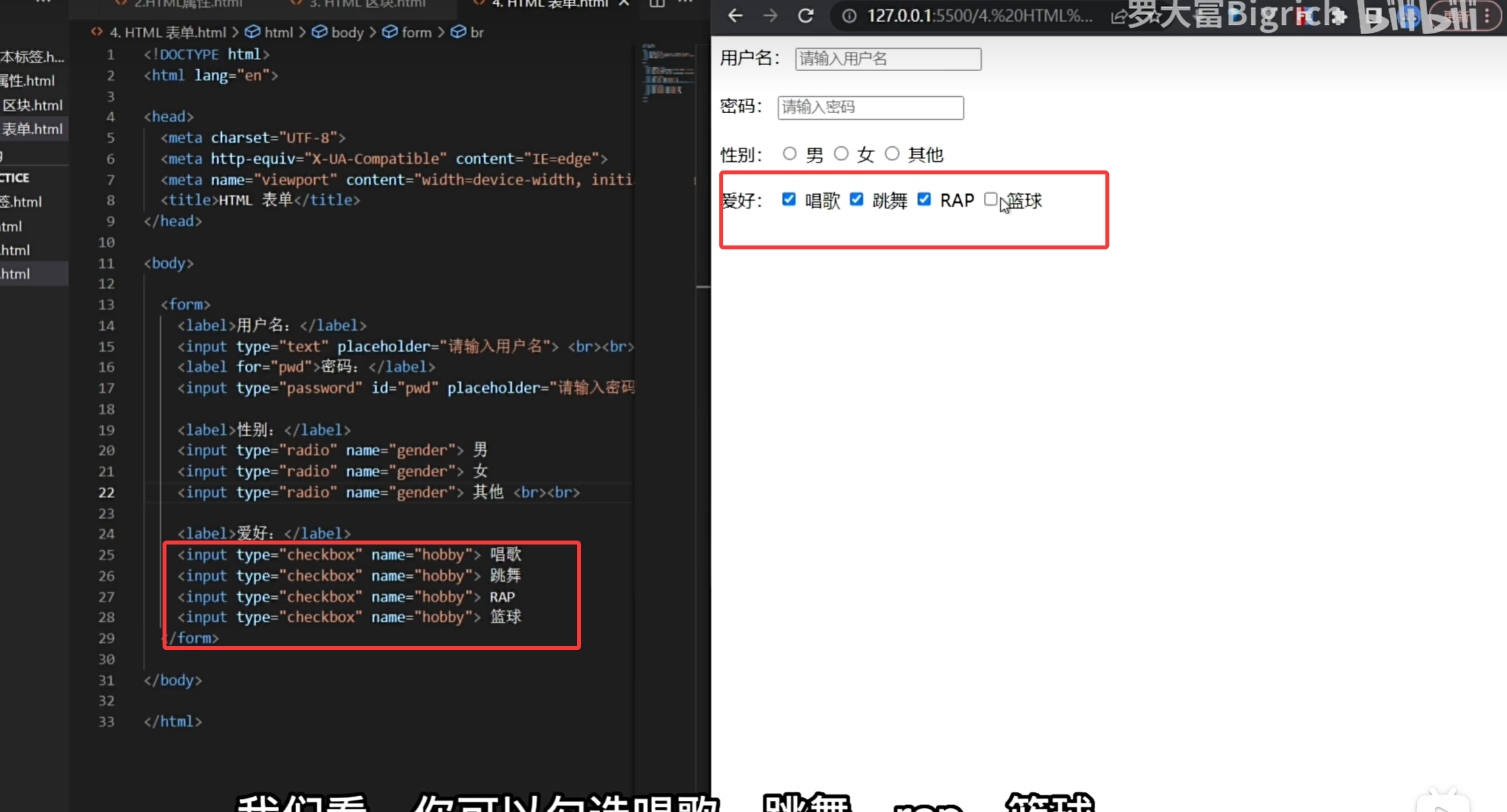Check the 篮球 hobby checkbox
This screenshot has width=1507, height=812.
990,199
